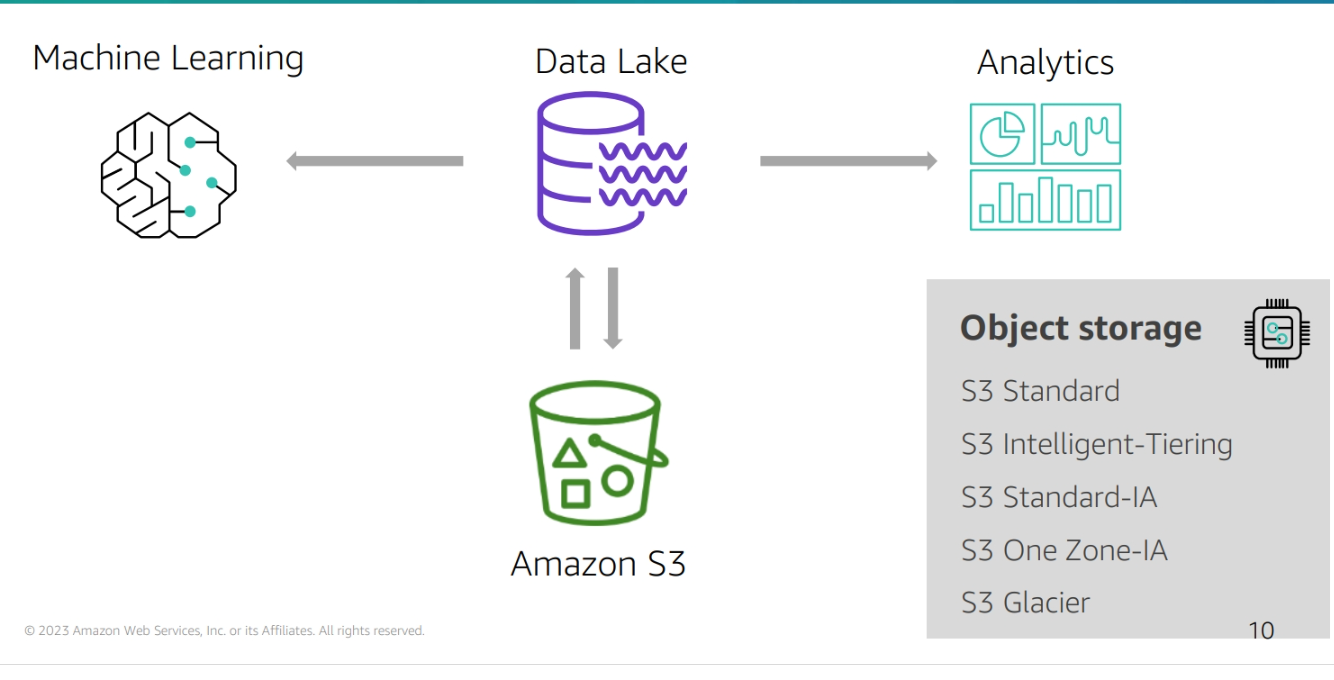This screenshot has height=680, width=1334.
Task: Click the arrow pointing to Analytics
Action: coord(848,161)
